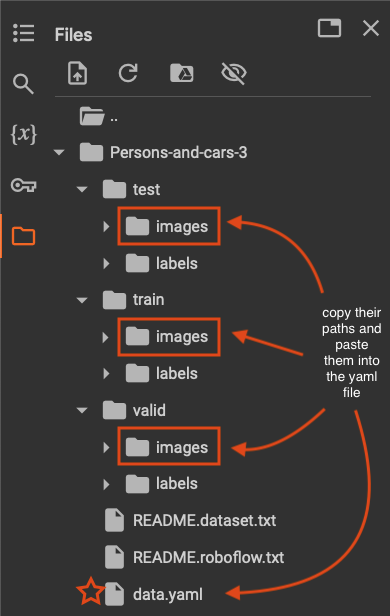The height and width of the screenshot is (616, 390).
Task: Close the Files panel
Action: [371, 28]
